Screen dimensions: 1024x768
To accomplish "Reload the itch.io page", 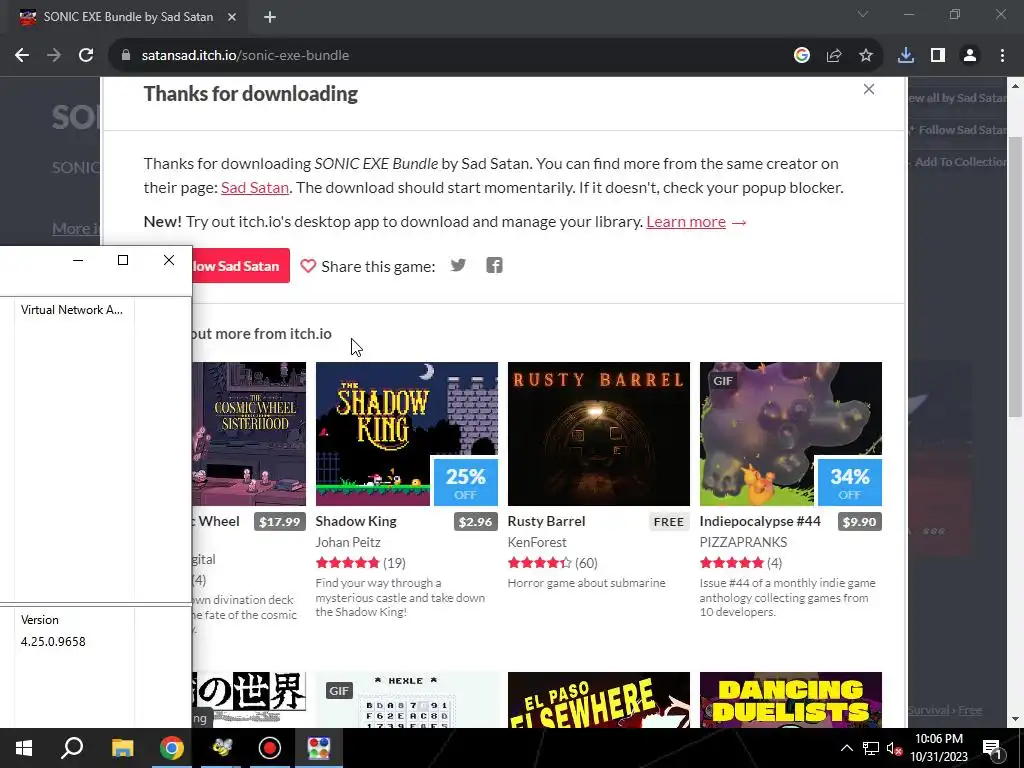I will pyautogui.click(x=86, y=56).
